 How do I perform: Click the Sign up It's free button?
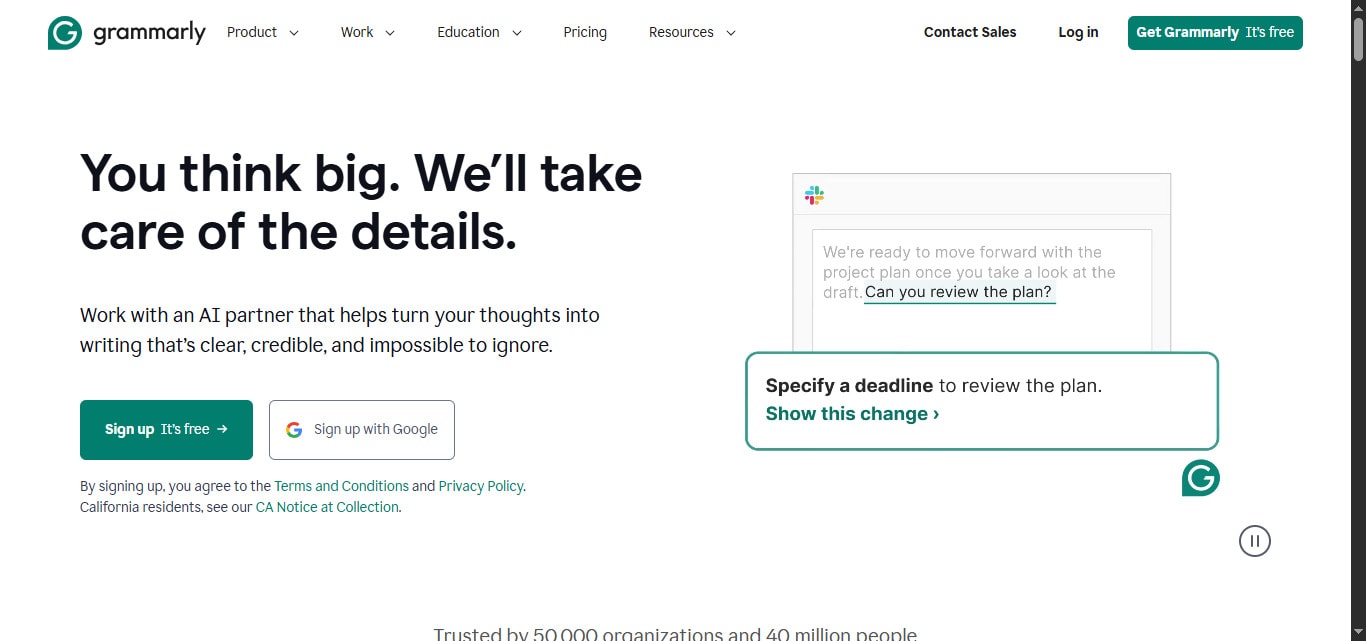166,429
